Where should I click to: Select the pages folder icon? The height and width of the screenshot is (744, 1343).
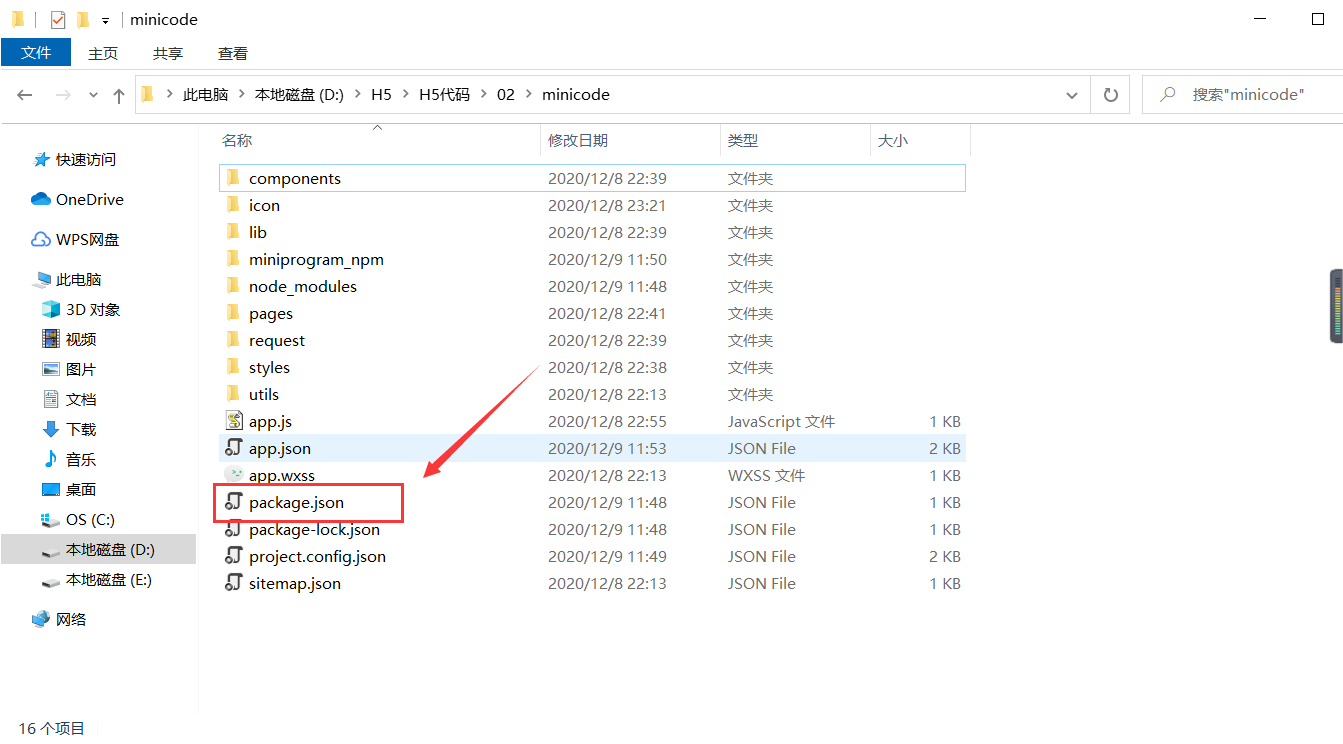[234, 313]
